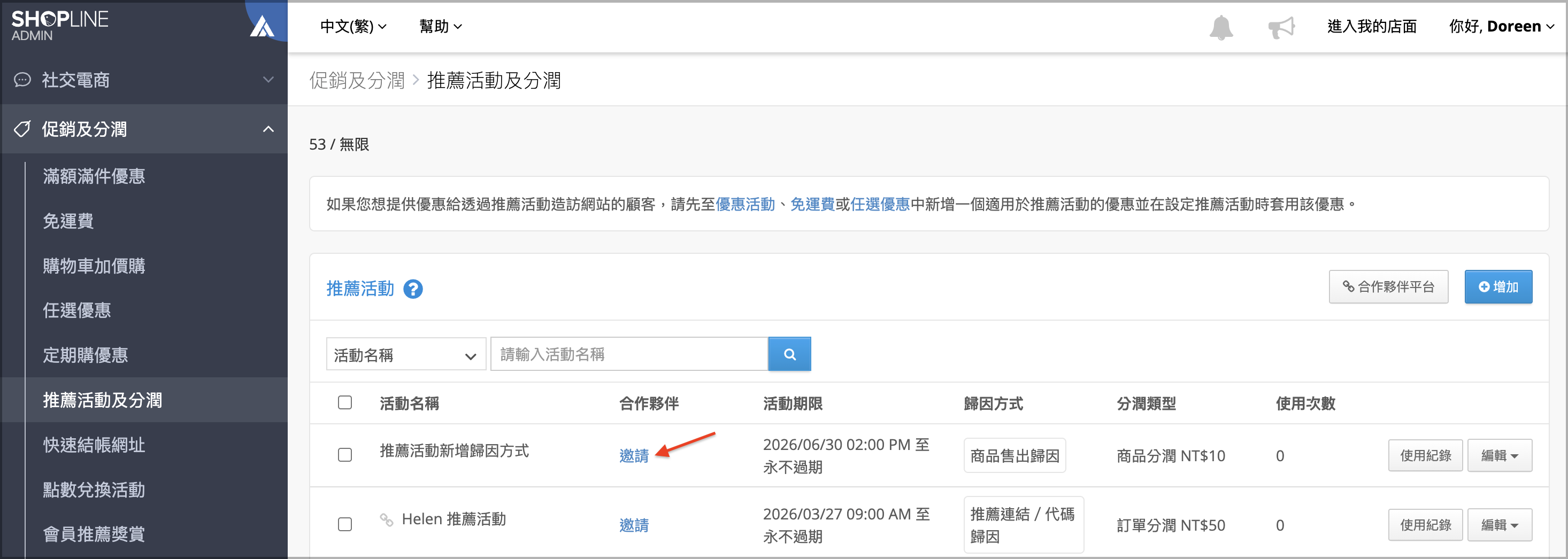
Task: Open the notifications bell icon
Action: [x=1220, y=27]
